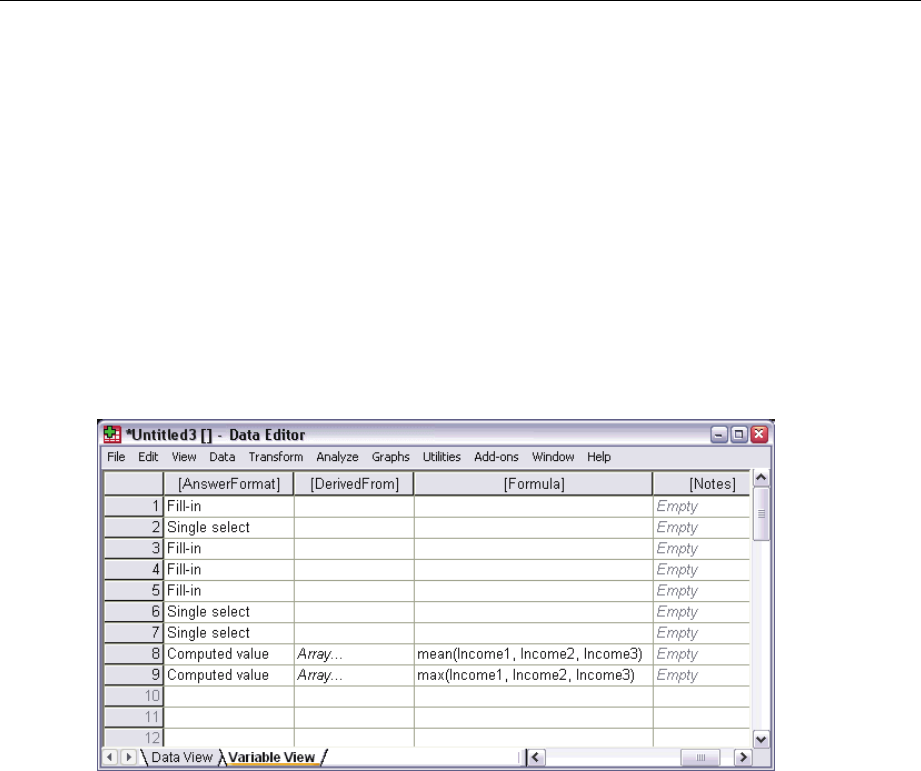Click the Empty notes cell in row 9
921x771 pixels.
coord(702,675)
